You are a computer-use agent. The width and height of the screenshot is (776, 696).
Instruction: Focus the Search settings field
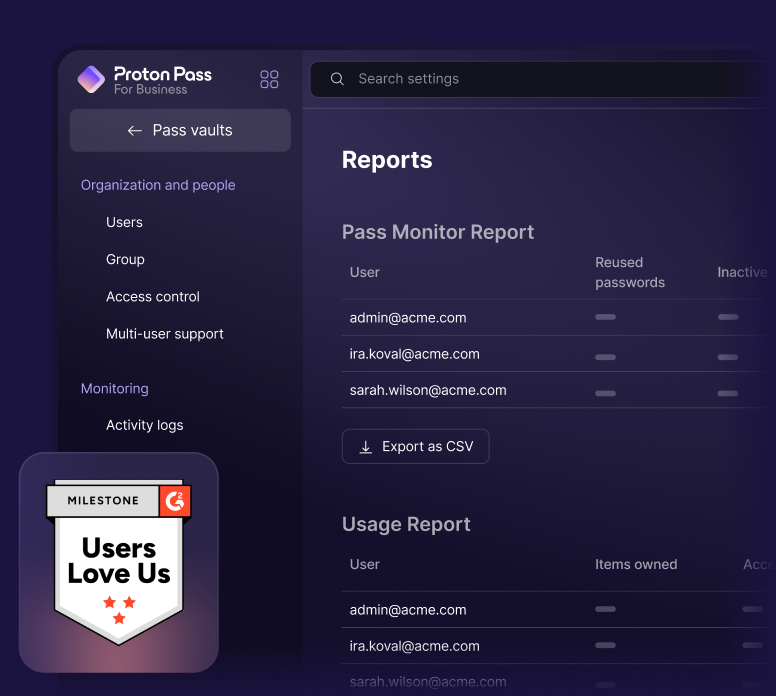(542, 79)
